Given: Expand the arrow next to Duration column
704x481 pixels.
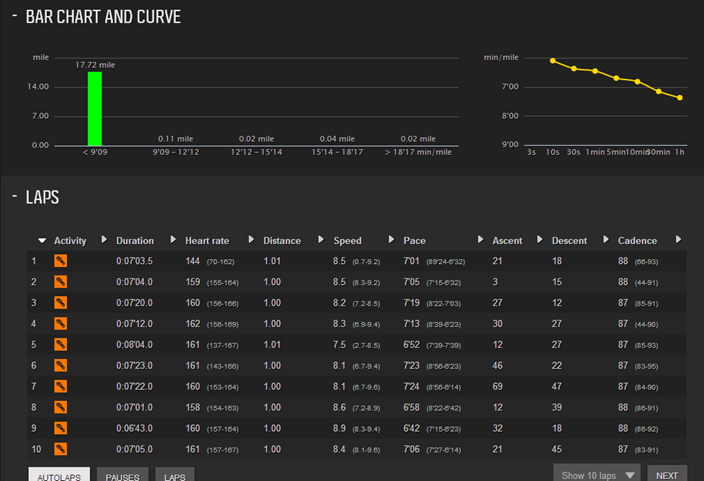Looking at the screenshot, I should point(173,239).
